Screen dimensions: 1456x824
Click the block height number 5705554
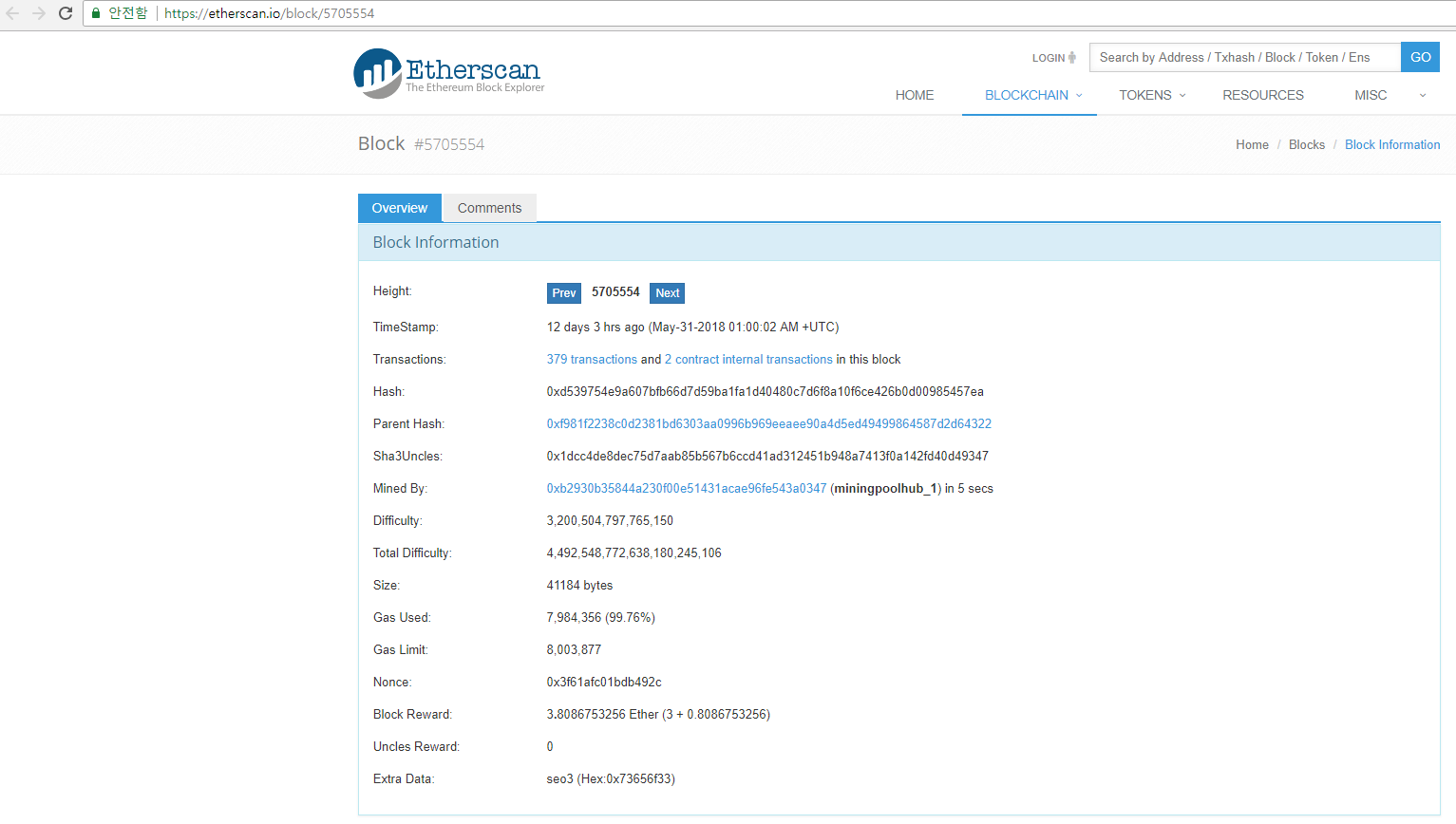click(615, 292)
